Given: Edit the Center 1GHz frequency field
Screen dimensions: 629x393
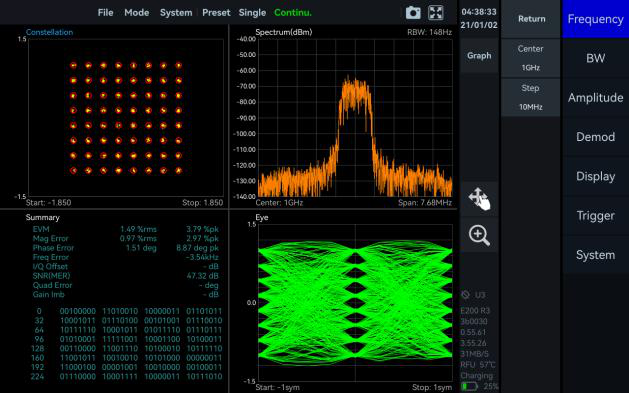Looking at the screenshot, I should click(x=530, y=58).
